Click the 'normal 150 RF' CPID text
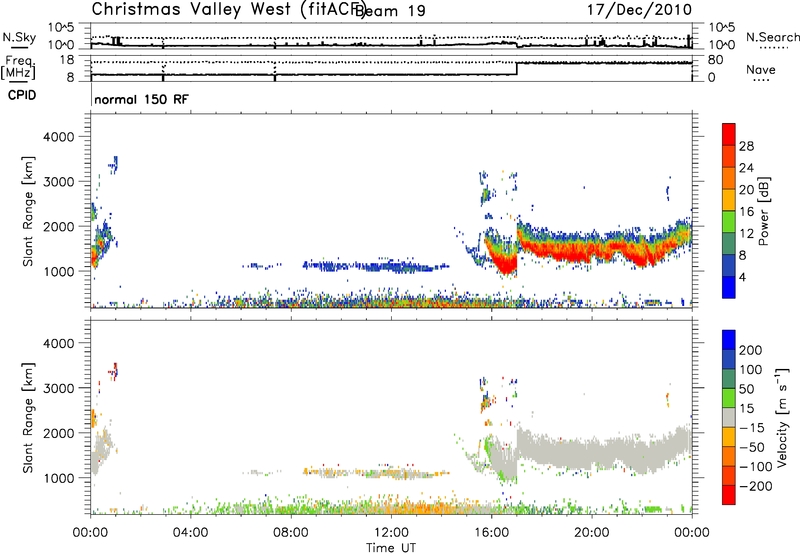 (x=141, y=99)
